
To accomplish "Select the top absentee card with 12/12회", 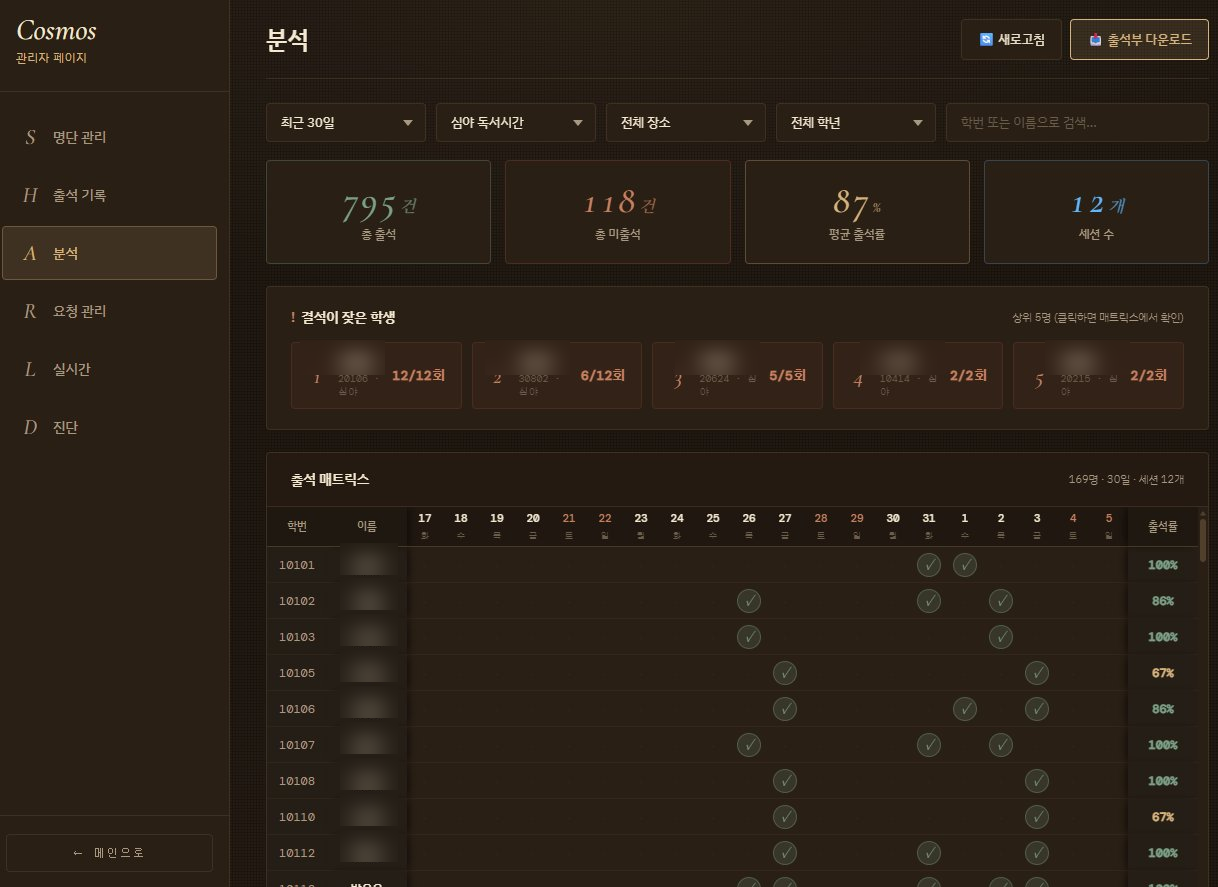I will (376, 375).
